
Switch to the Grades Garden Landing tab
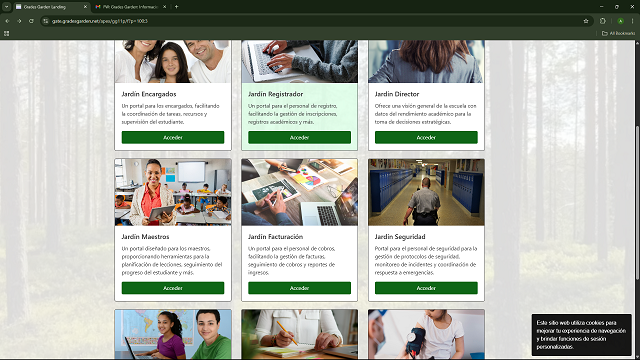(51, 7)
